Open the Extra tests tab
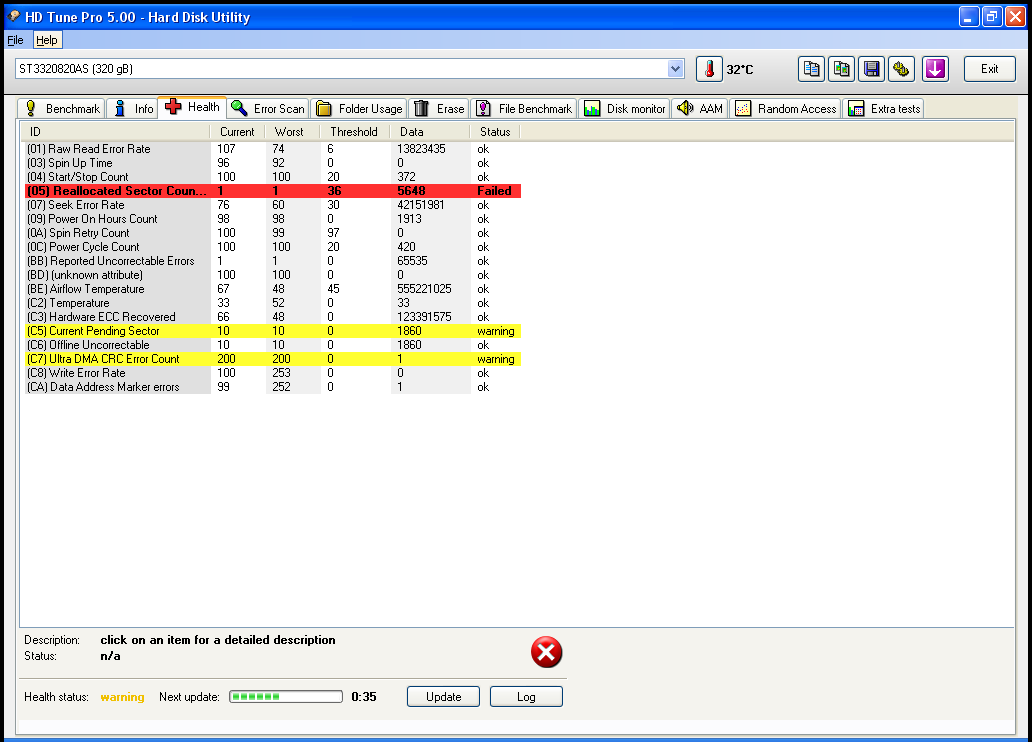Image resolution: width=1032 pixels, height=742 pixels. pyautogui.click(x=884, y=109)
